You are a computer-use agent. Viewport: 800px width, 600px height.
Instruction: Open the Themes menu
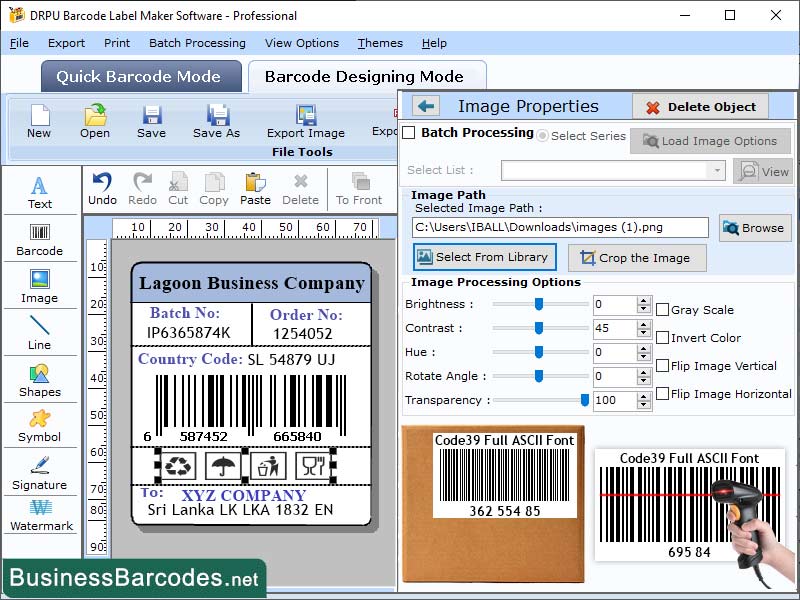tap(379, 43)
